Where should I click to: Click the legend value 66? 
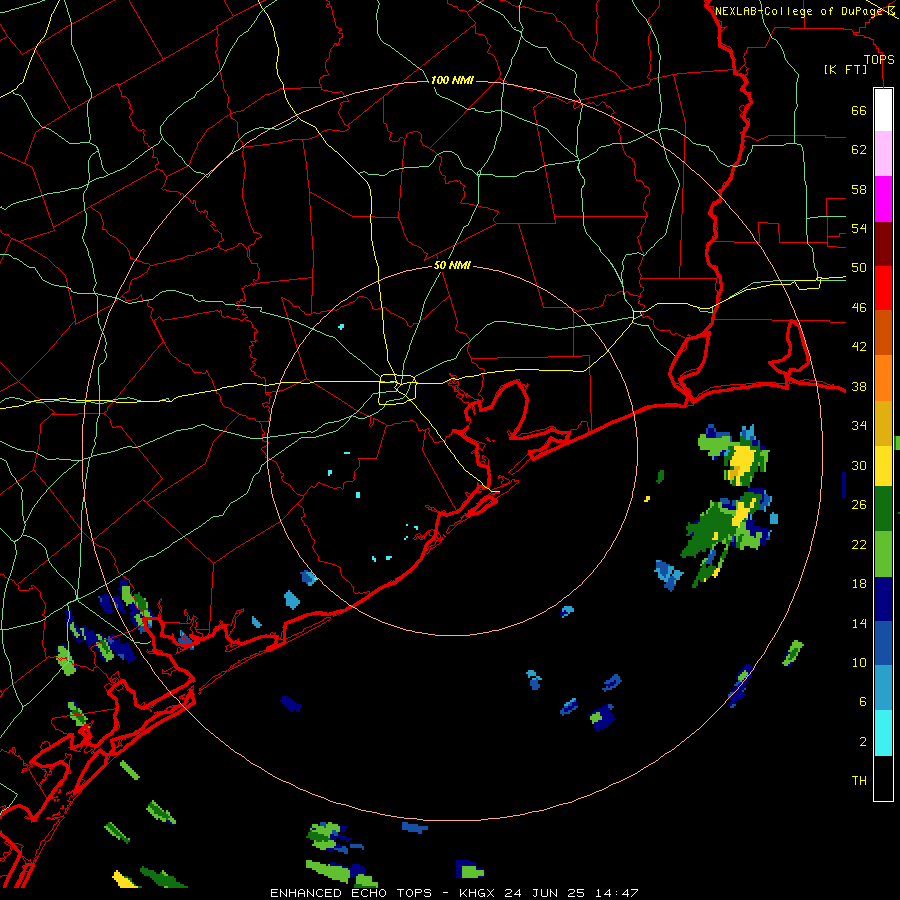tap(859, 110)
